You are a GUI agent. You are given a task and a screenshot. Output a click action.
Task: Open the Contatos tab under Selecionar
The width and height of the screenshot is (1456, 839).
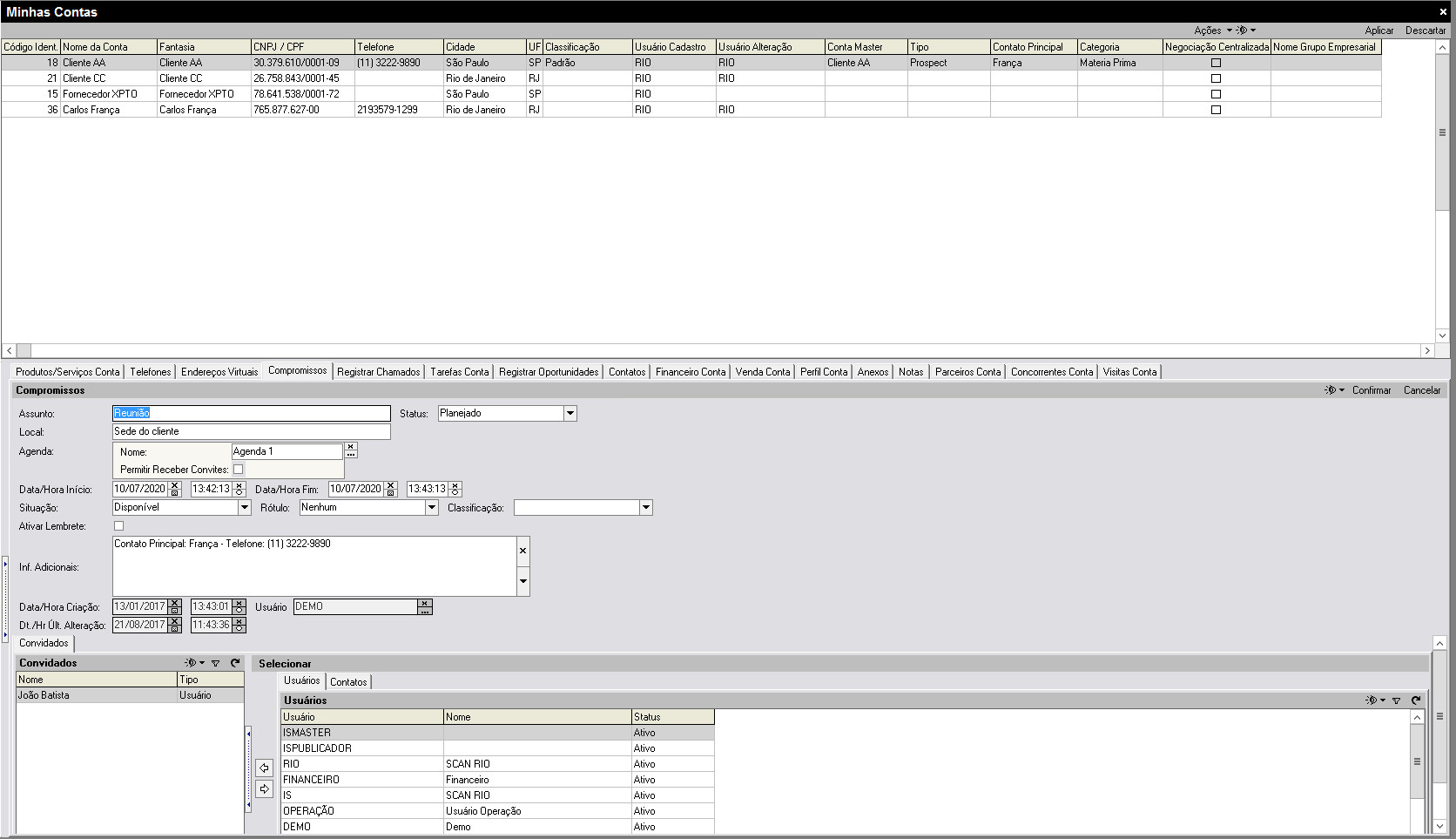click(348, 682)
